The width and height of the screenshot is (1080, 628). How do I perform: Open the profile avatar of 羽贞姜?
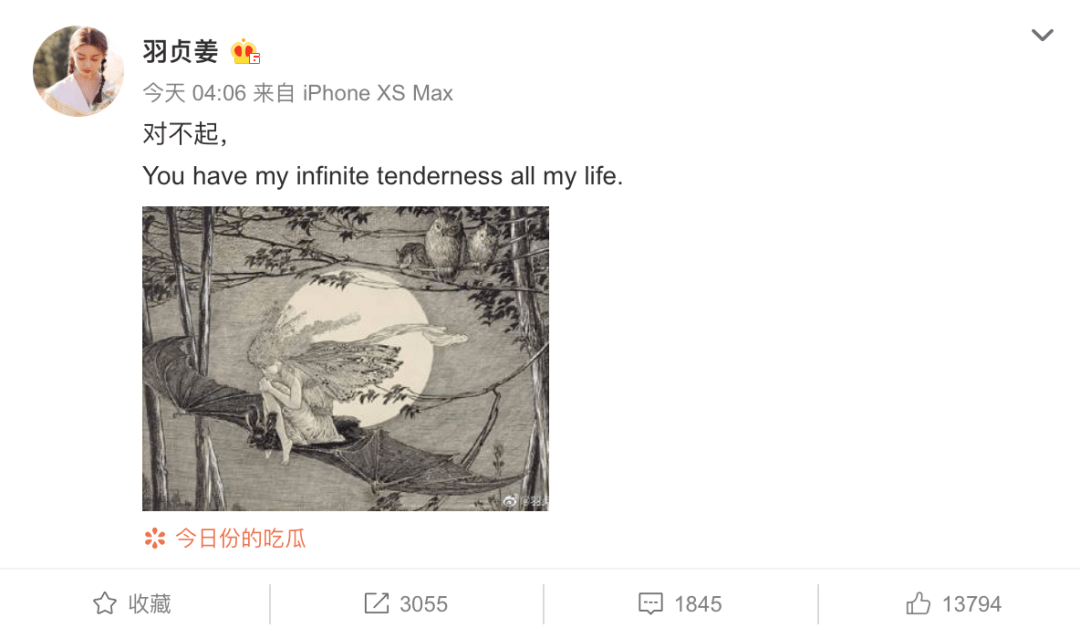(78, 71)
